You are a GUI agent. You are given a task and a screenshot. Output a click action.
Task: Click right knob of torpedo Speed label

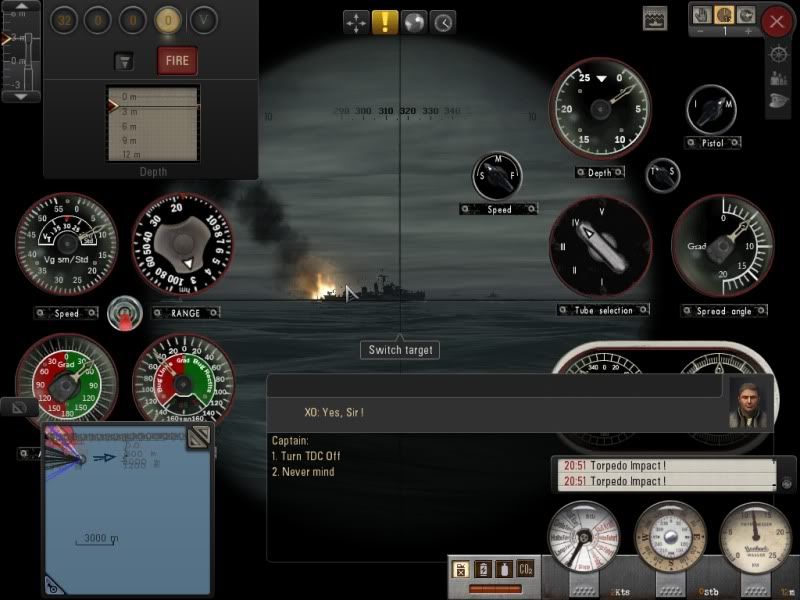tap(531, 209)
